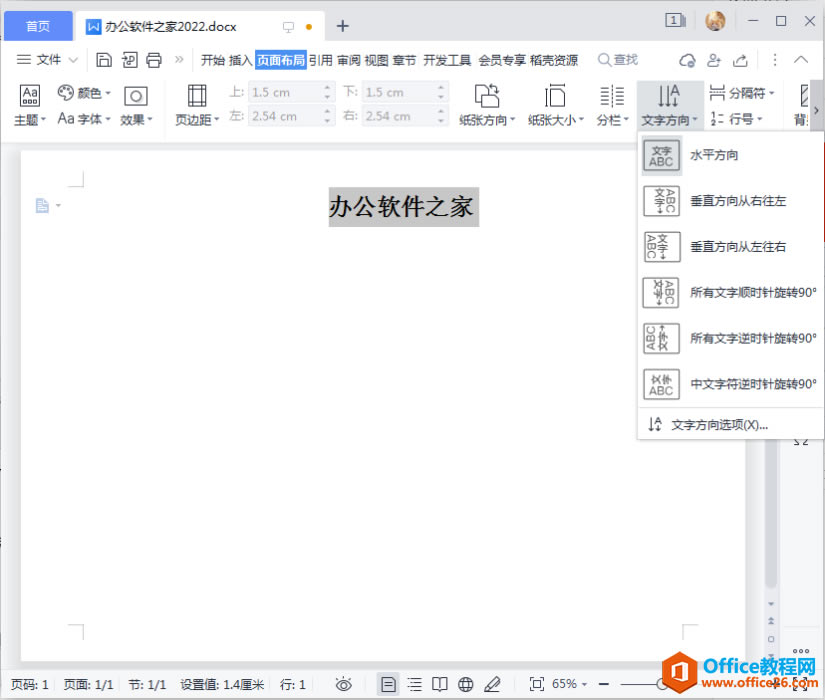Click the top margin 上 input field
825x700 pixels.
click(x=289, y=91)
